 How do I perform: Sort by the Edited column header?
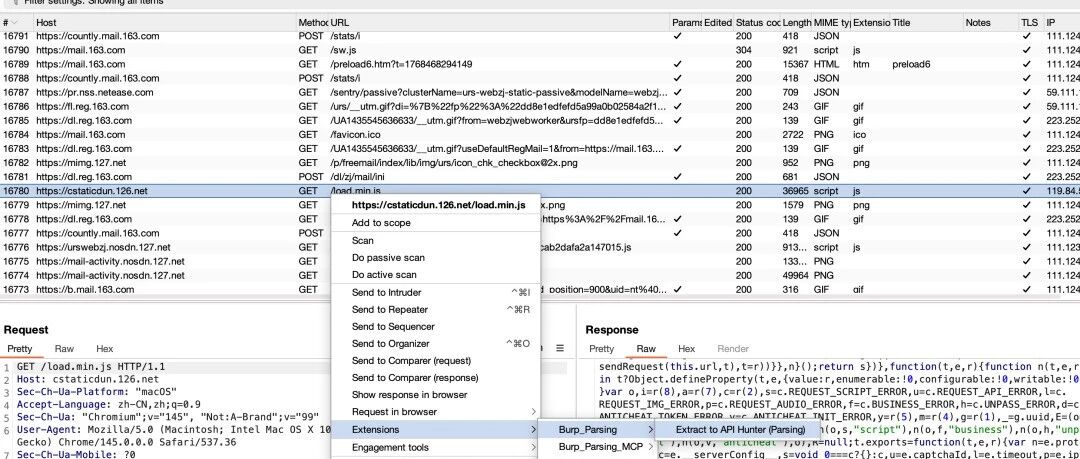(717, 23)
